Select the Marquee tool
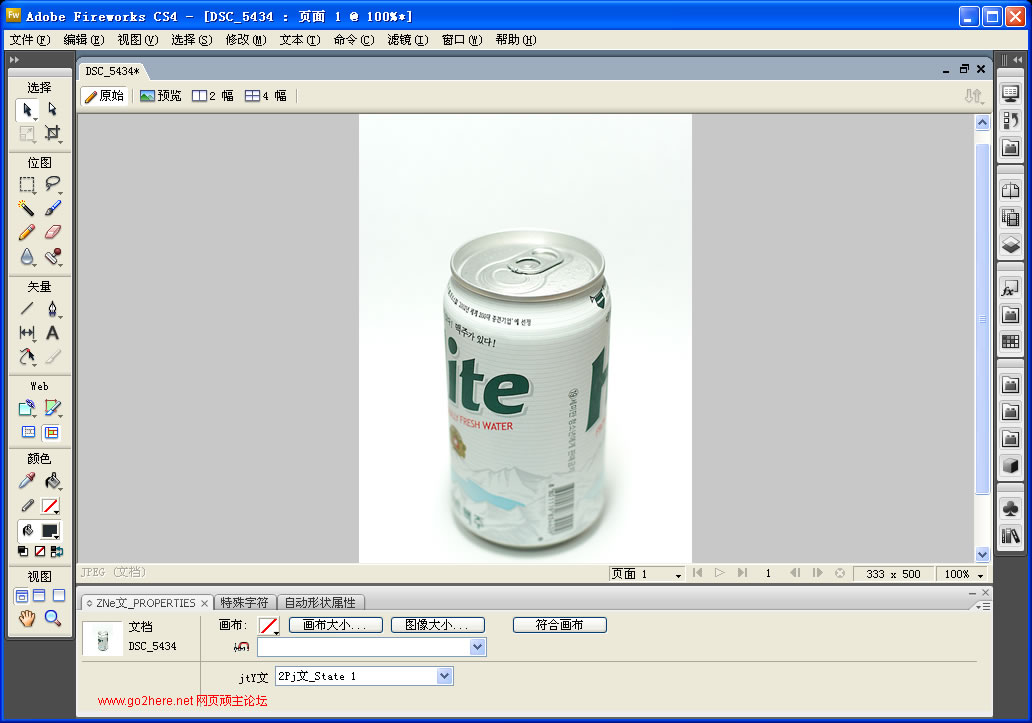Image resolution: width=1032 pixels, height=723 pixels. tap(27, 184)
